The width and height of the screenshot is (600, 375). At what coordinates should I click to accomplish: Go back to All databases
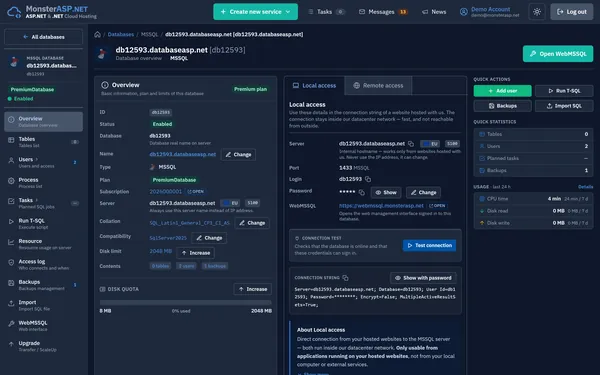pyautogui.click(x=44, y=37)
